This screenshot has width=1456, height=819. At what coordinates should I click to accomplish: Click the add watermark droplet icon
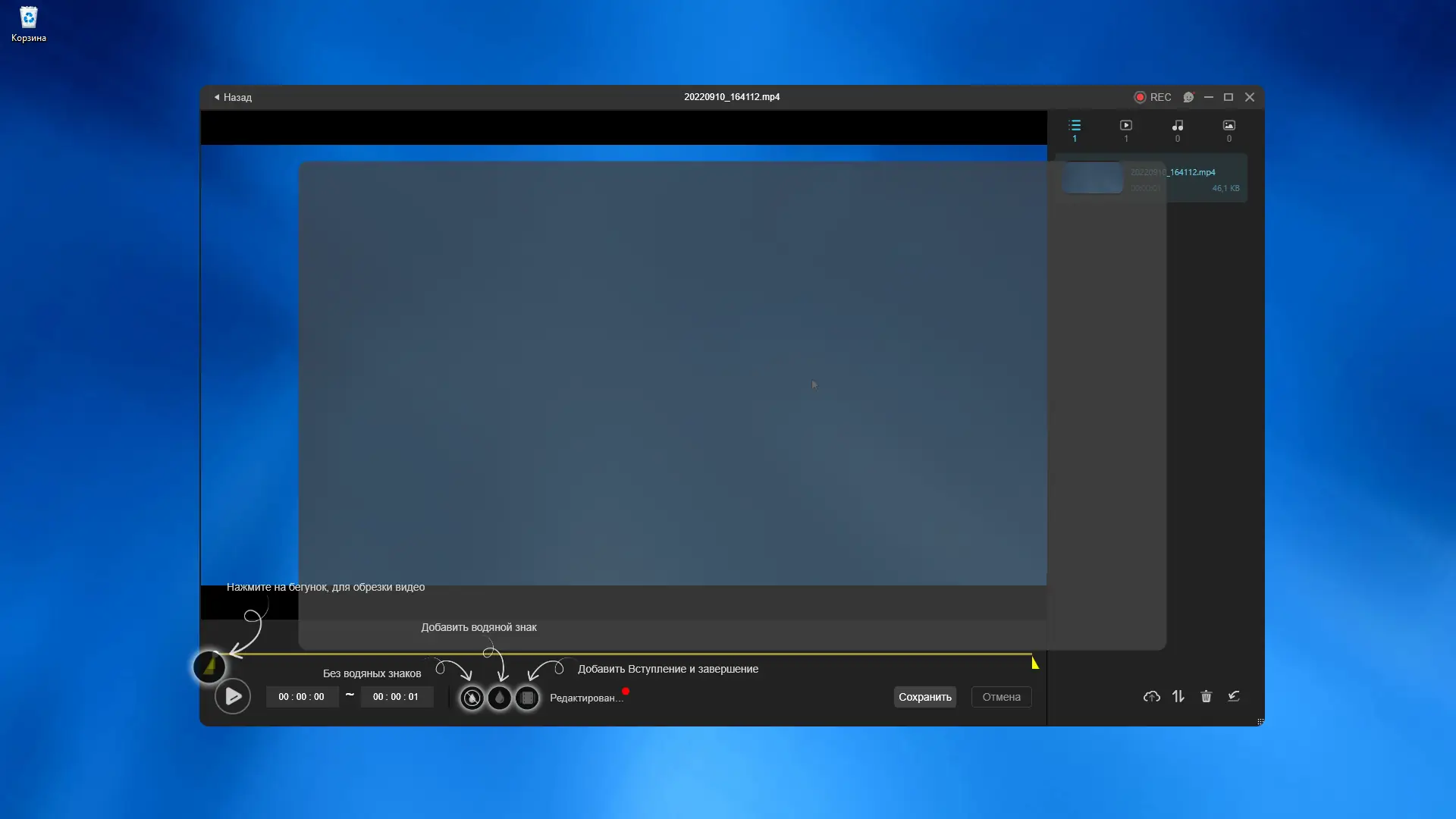click(500, 698)
